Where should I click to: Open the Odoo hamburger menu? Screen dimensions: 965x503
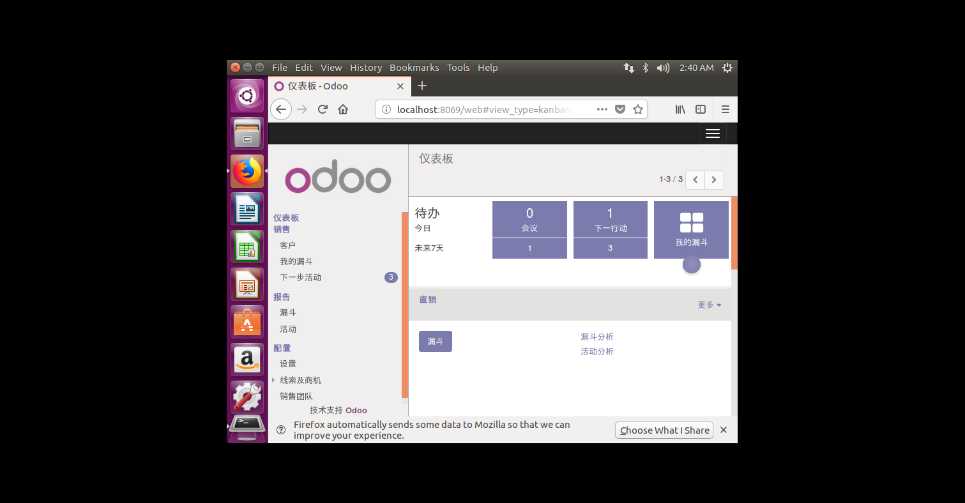point(712,134)
